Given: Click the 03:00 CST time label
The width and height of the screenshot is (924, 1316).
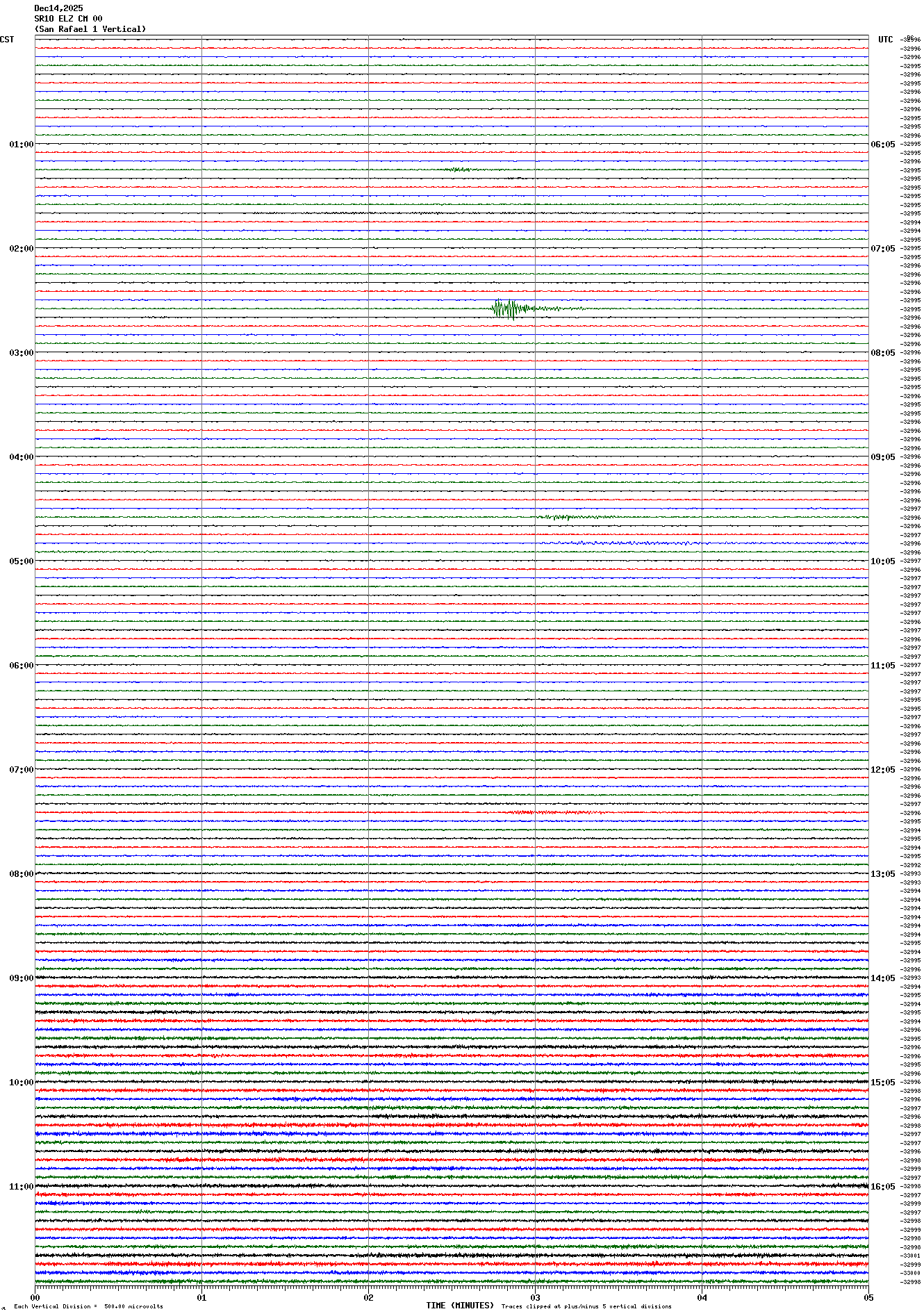Looking at the screenshot, I should pos(21,353).
